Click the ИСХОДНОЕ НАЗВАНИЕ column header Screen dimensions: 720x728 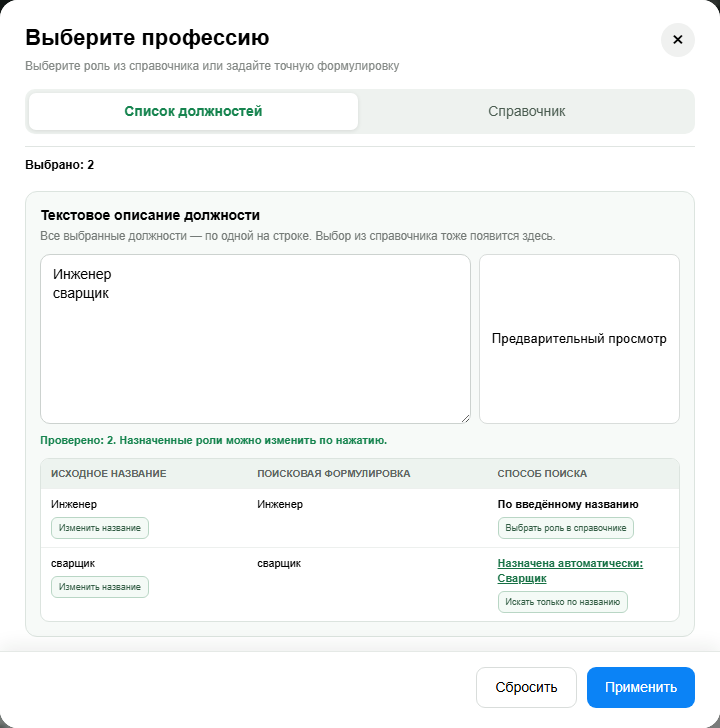109,474
